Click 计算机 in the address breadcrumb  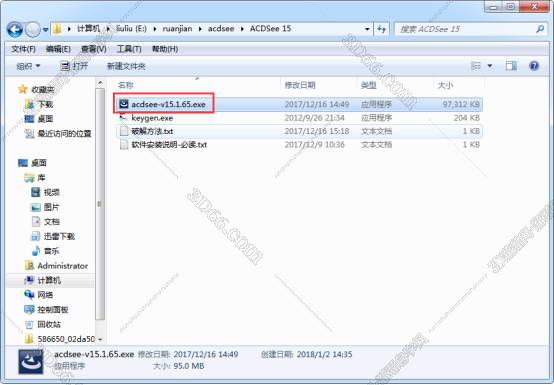(x=88, y=29)
